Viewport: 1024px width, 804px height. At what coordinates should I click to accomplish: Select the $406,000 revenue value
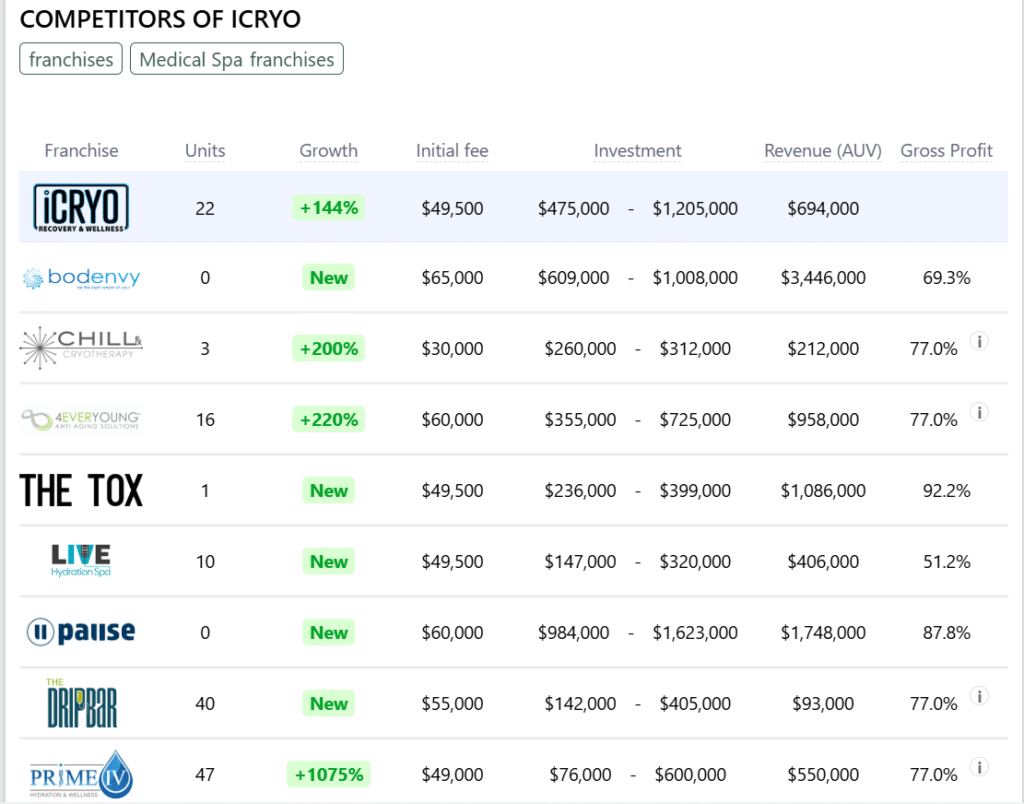823,562
